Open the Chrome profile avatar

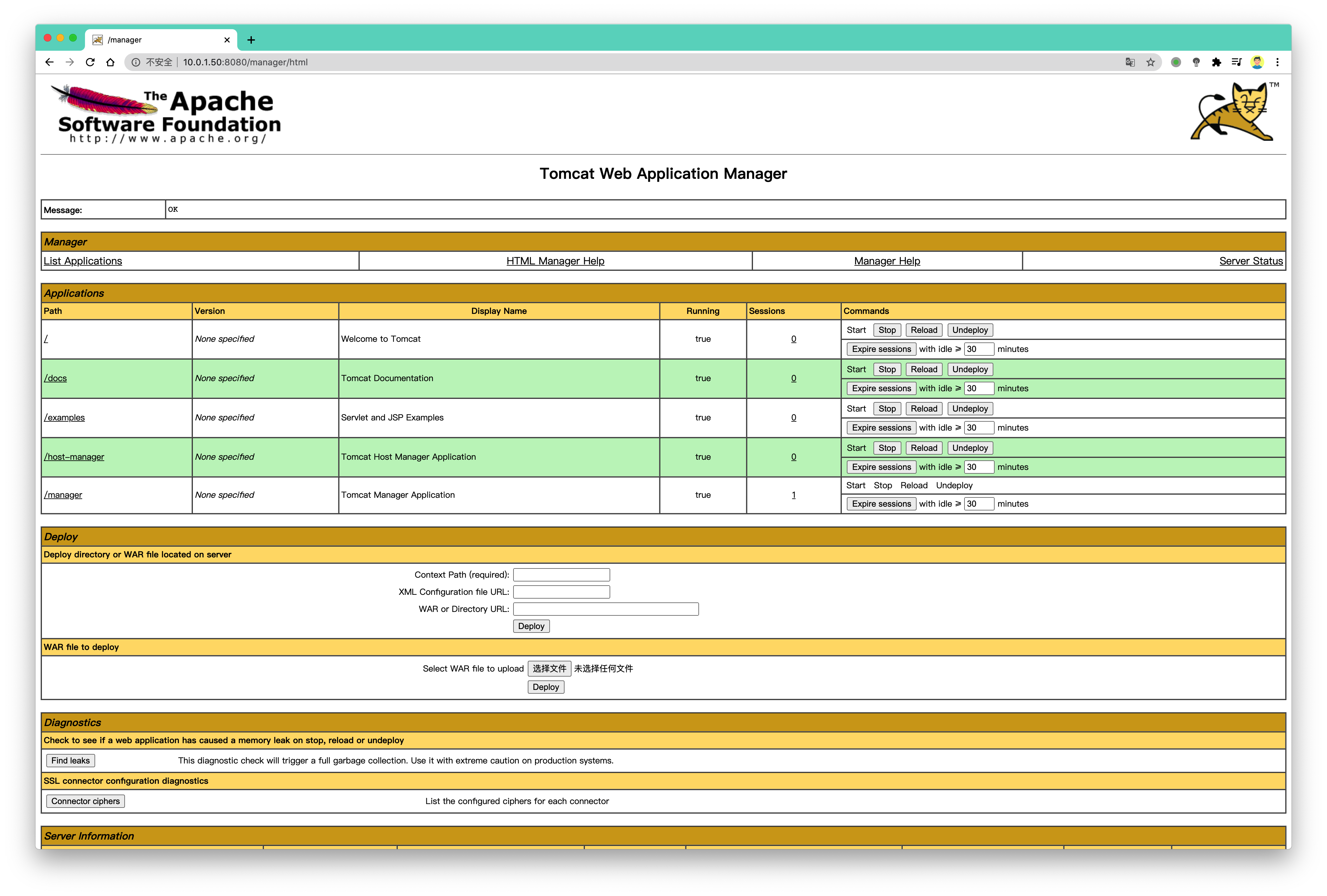(1257, 62)
